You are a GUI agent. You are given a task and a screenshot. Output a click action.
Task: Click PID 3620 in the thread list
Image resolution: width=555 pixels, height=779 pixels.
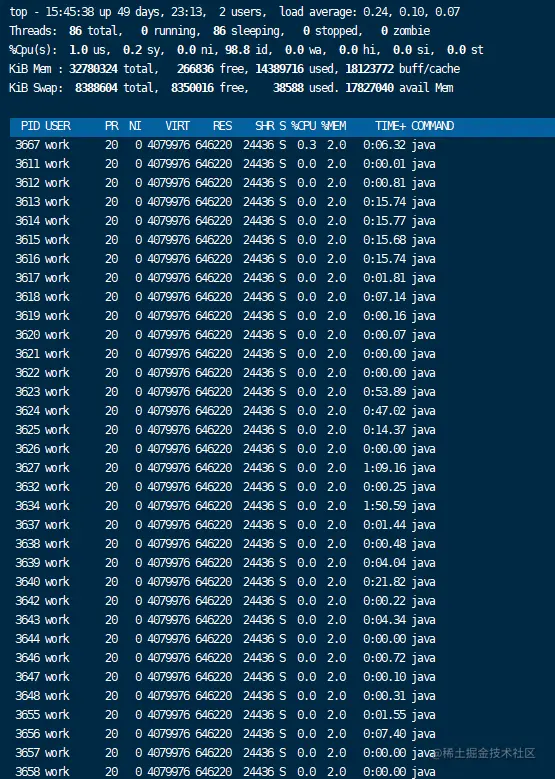point(27,335)
